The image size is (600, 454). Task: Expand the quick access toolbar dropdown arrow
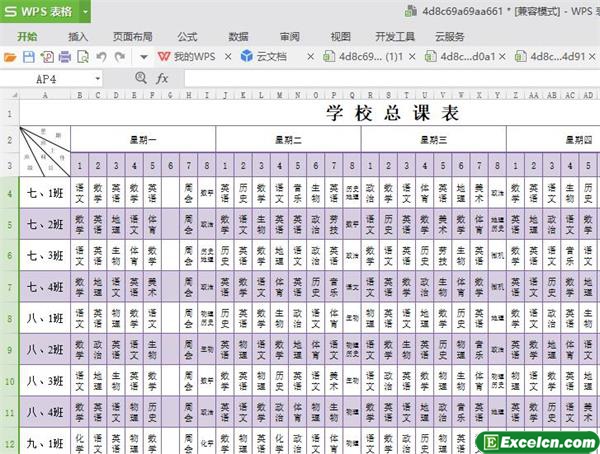click(144, 57)
